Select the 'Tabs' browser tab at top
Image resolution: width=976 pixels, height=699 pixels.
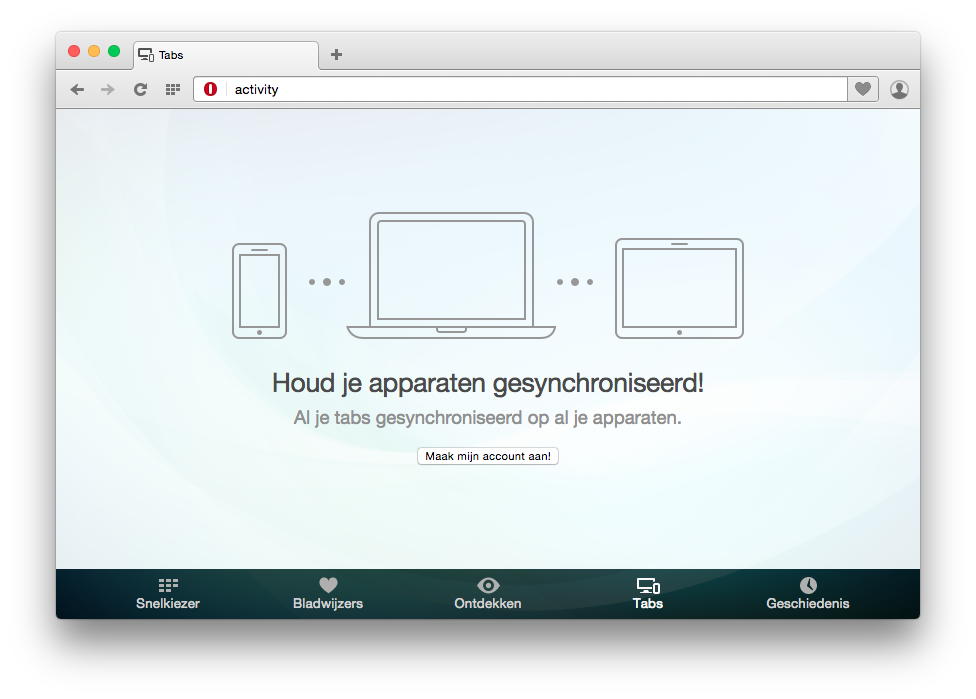point(225,55)
